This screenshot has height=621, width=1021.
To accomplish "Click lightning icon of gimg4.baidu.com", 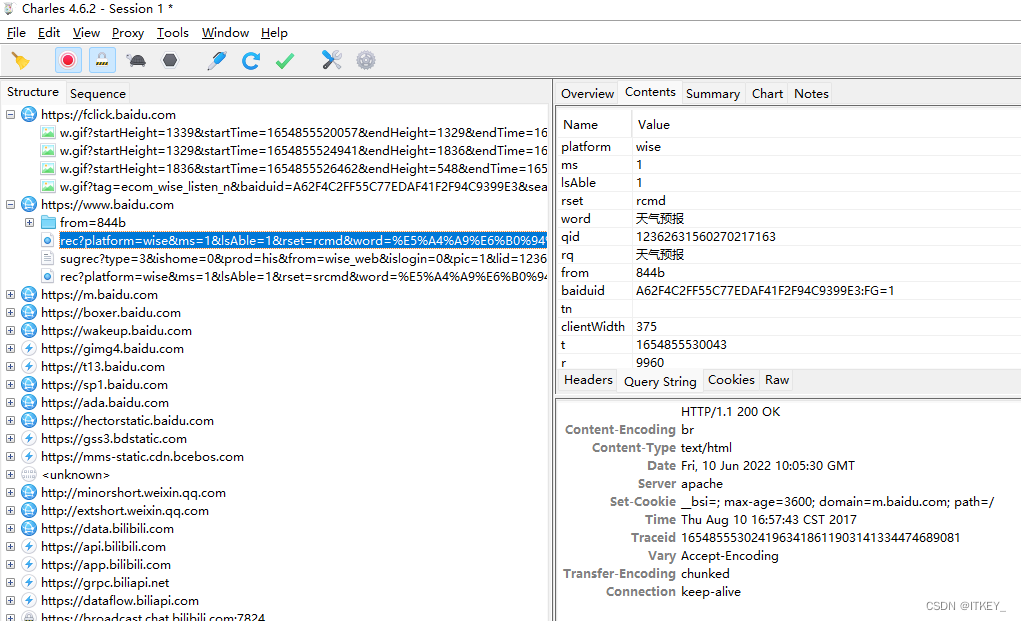I will tap(29, 348).
